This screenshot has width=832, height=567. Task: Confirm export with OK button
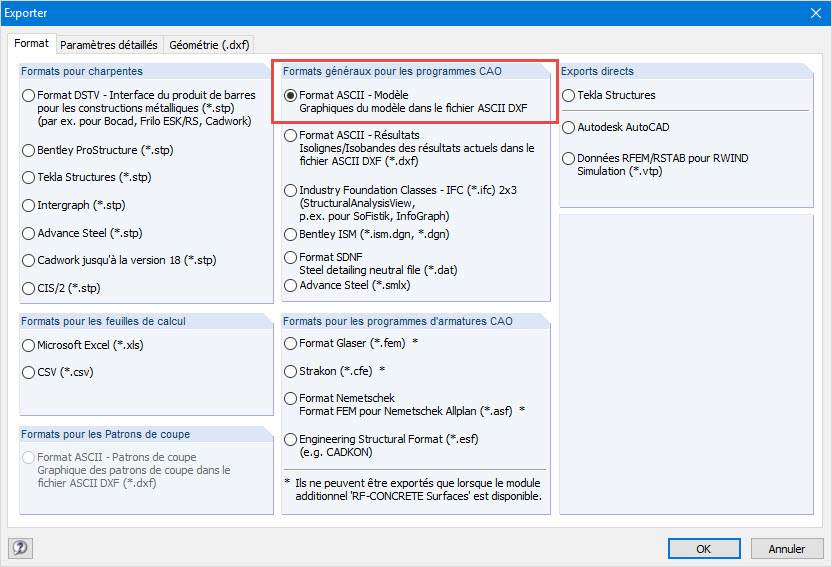(x=704, y=549)
